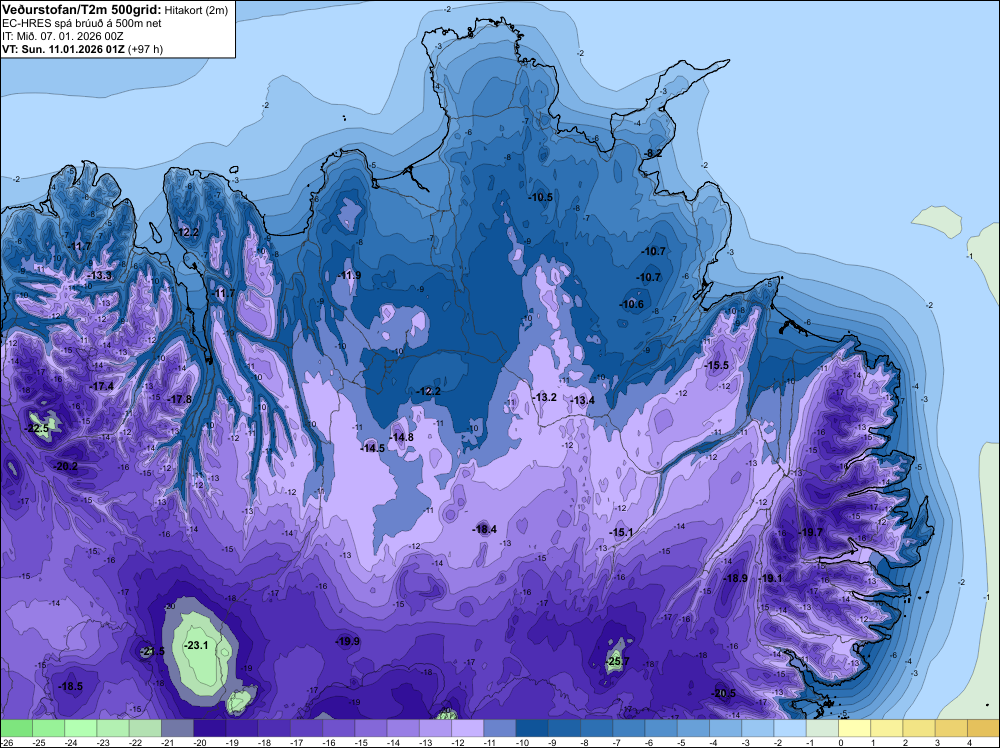Click the -15.1 temperature label
1000x748 pixels.
[x=621, y=532]
